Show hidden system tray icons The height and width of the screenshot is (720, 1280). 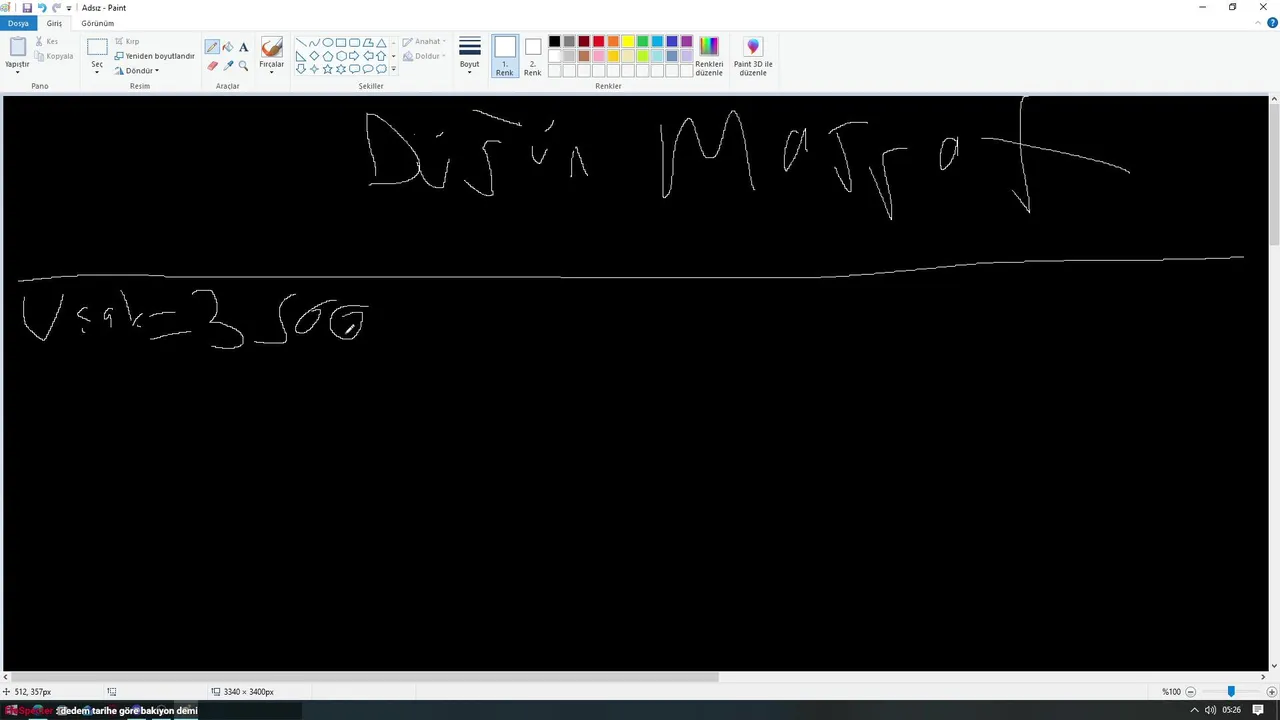1193,710
